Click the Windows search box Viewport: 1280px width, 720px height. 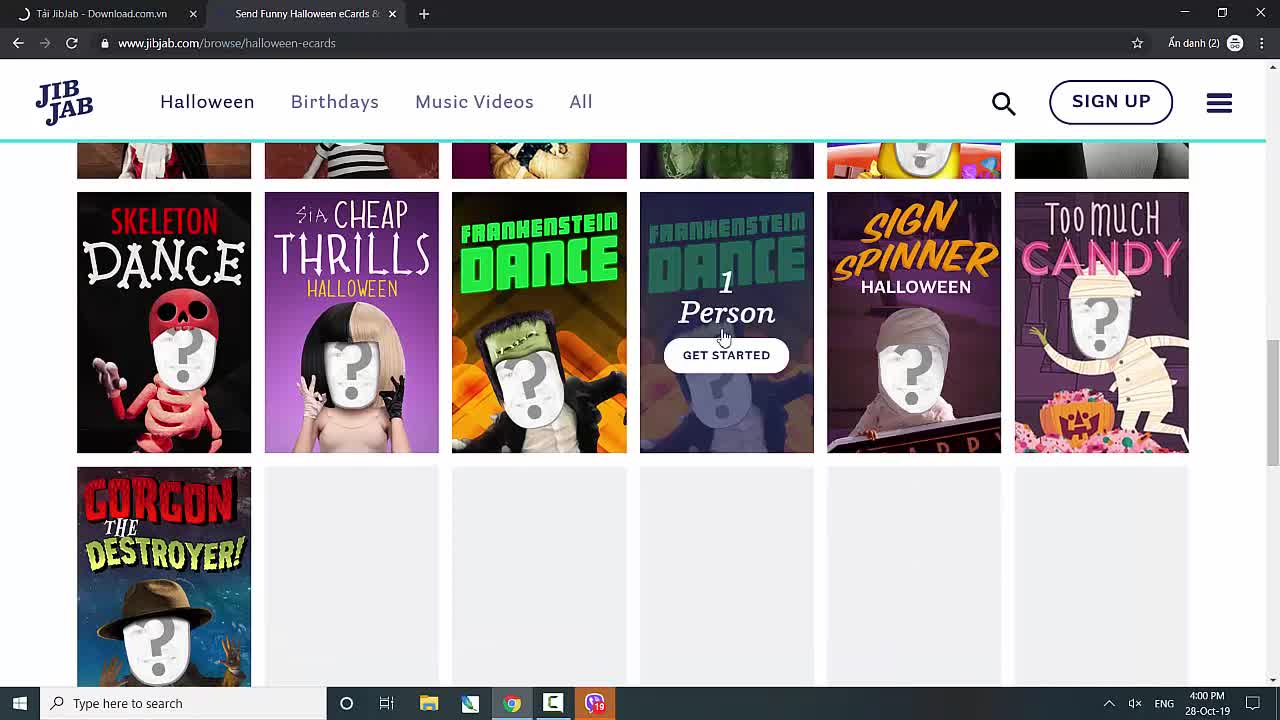coord(183,703)
